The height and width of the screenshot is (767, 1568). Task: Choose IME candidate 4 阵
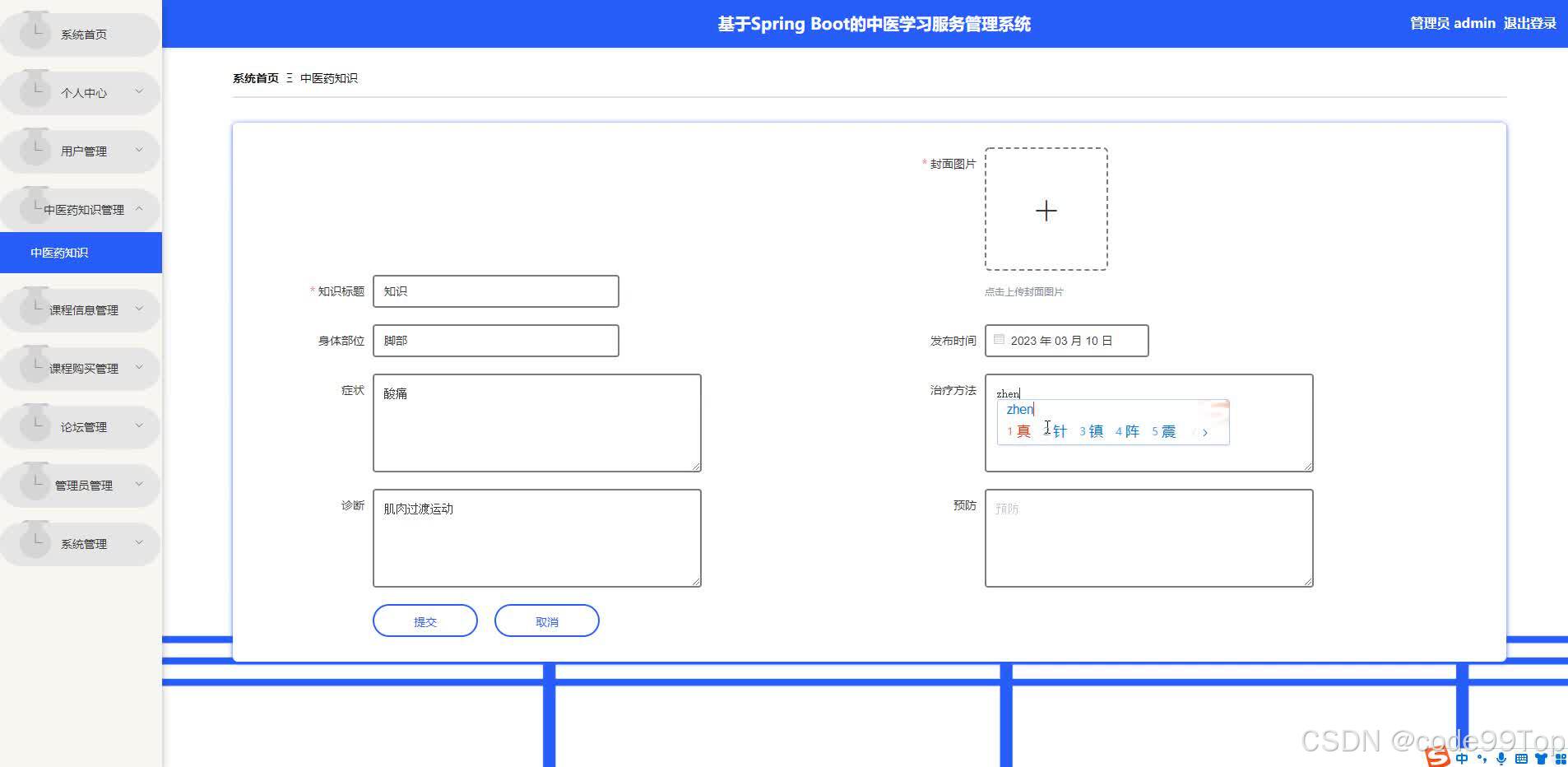(x=1127, y=431)
